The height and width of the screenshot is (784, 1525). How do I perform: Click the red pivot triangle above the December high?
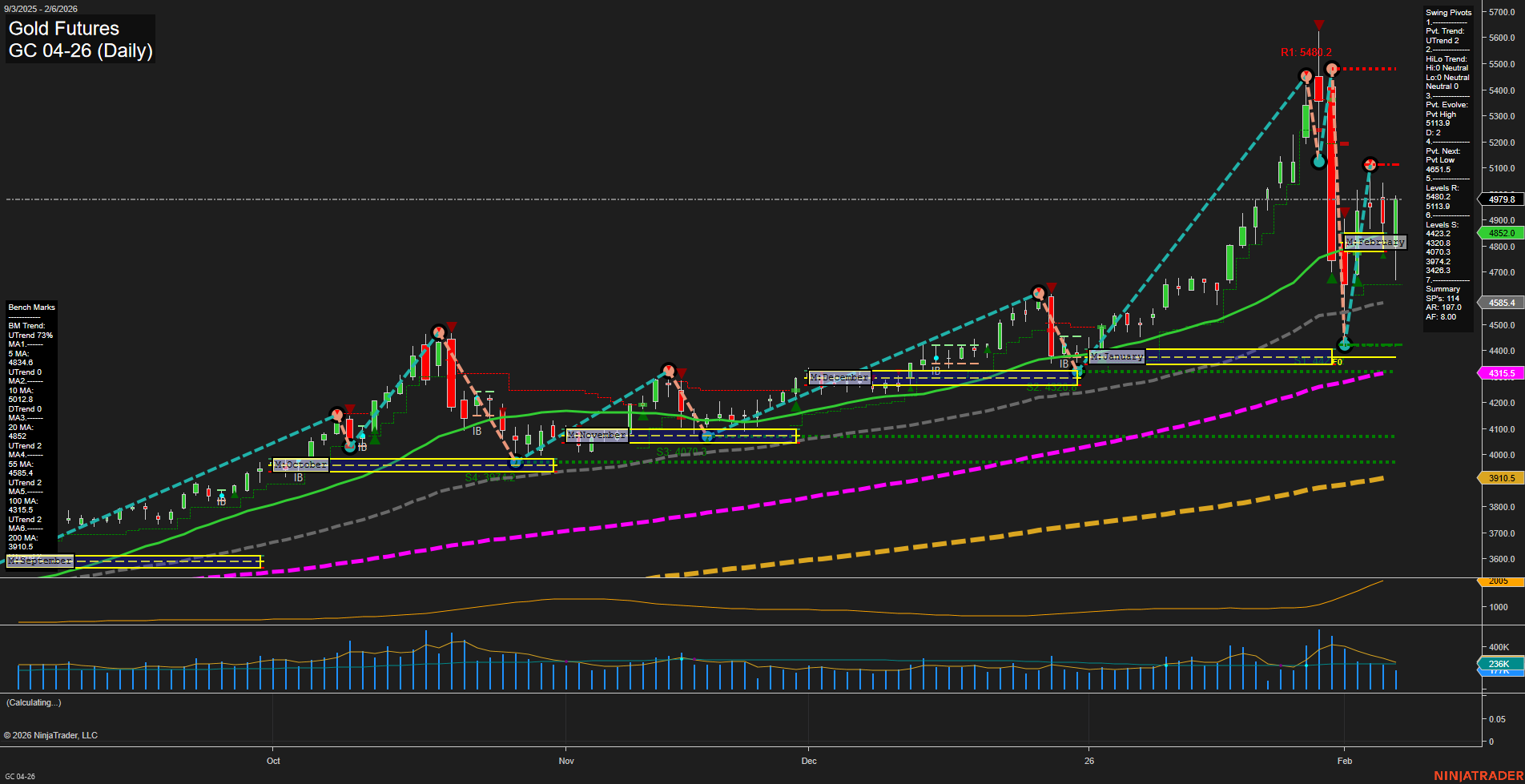(1050, 286)
